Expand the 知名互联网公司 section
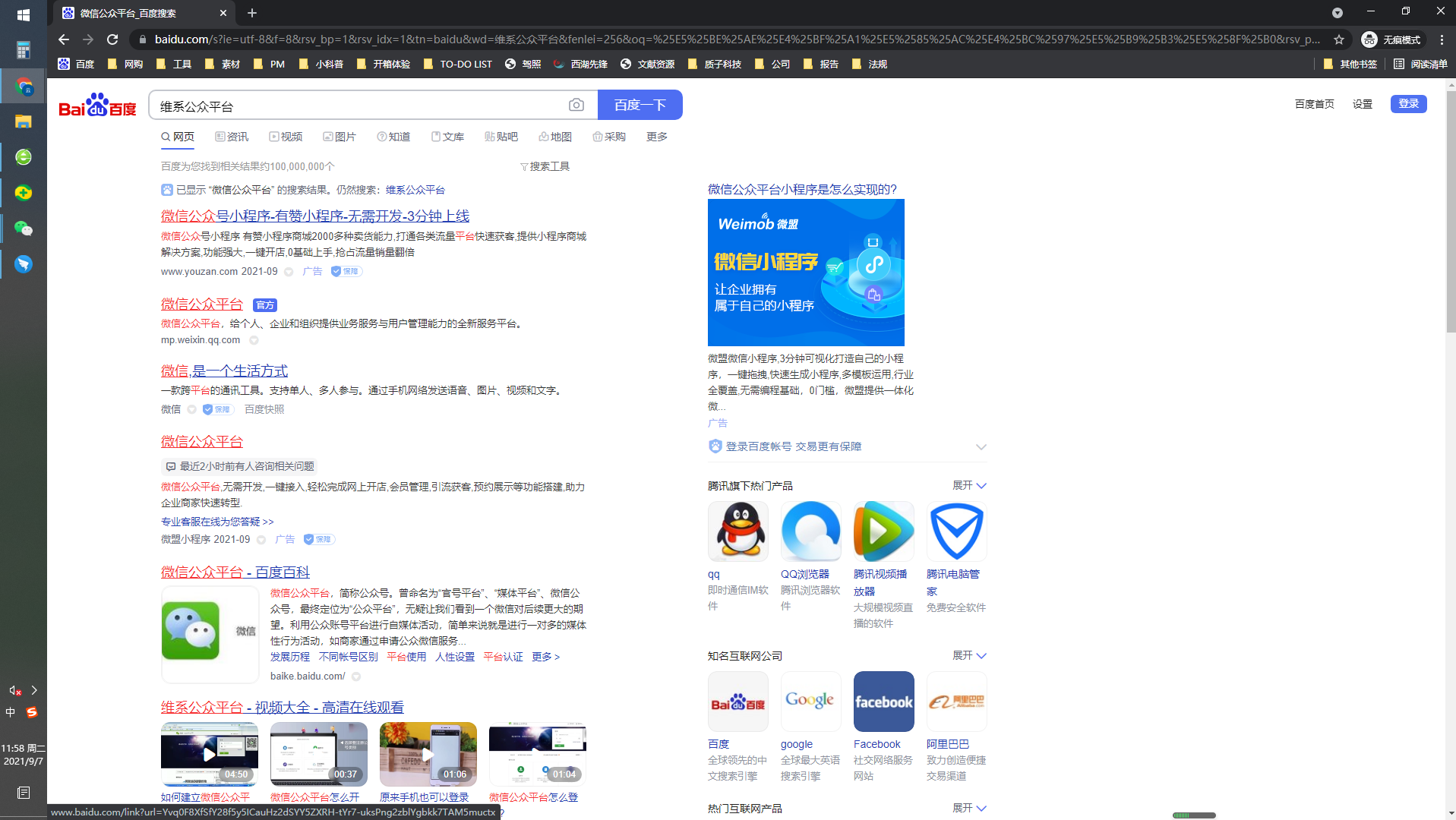1456x820 pixels. click(969, 655)
